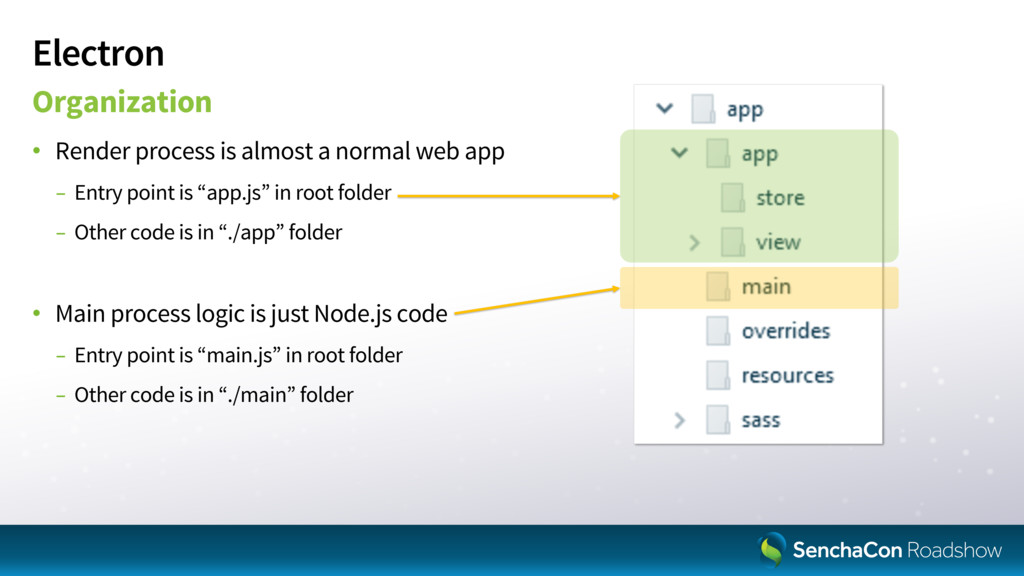This screenshot has height=576, width=1024.
Task: Click the green Organization heading
Action: pyautogui.click(x=122, y=102)
